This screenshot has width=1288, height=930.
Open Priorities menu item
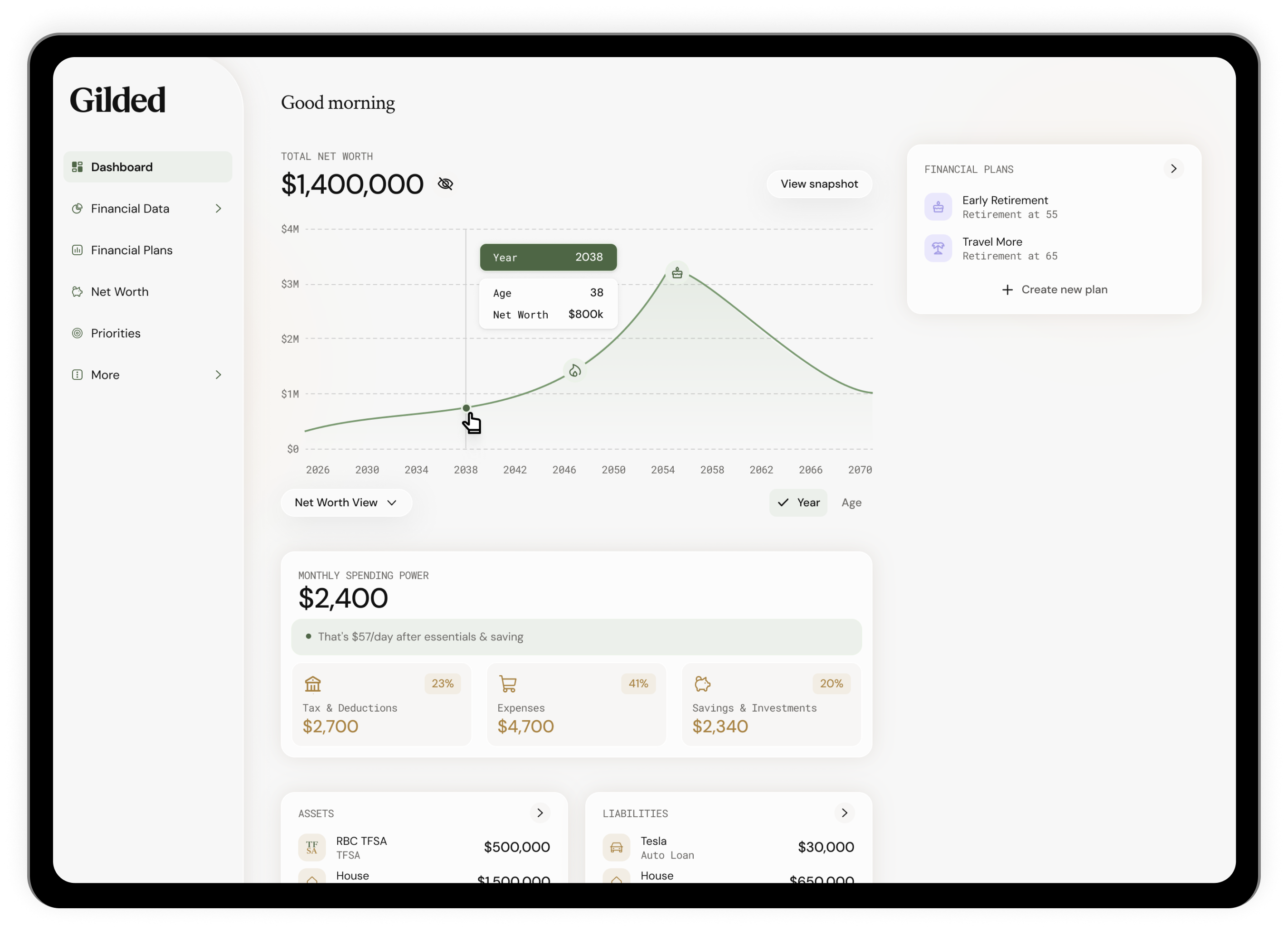(148, 333)
